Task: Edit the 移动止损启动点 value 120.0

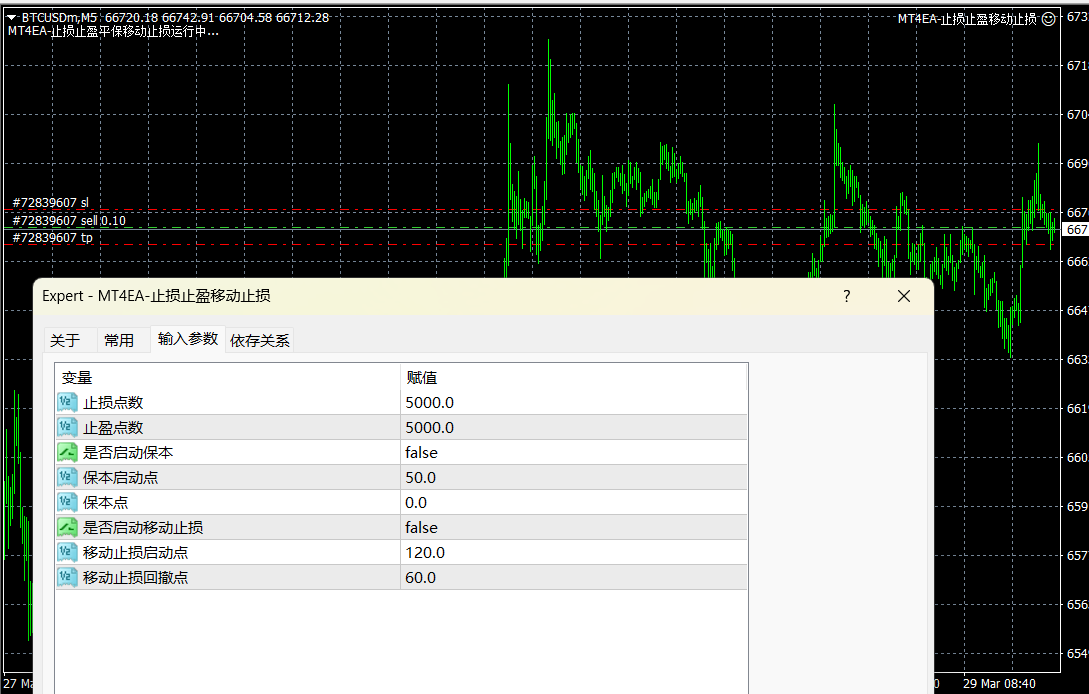Action: pyautogui.click(x=425, y=553)
